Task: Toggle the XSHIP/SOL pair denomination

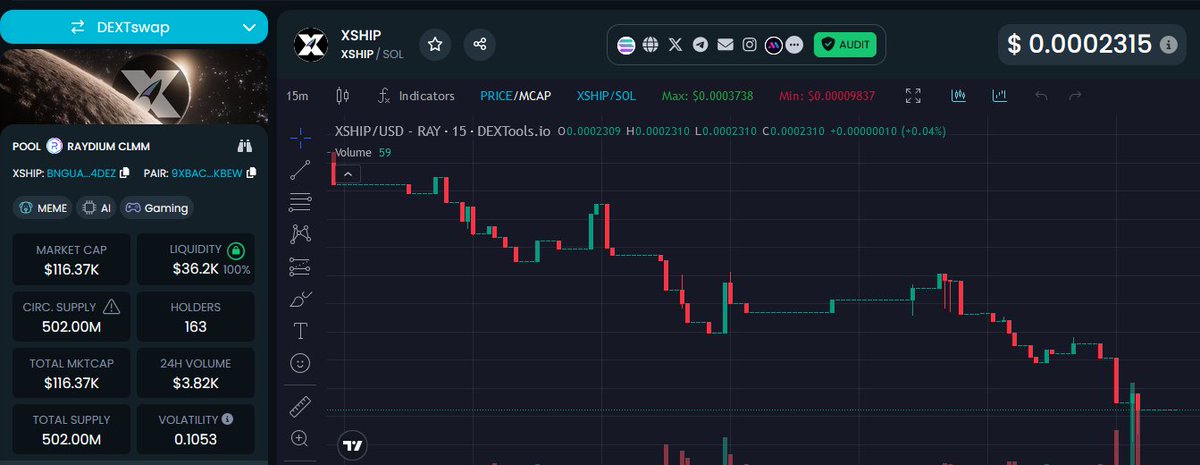Action: click(x=606, y=96)
